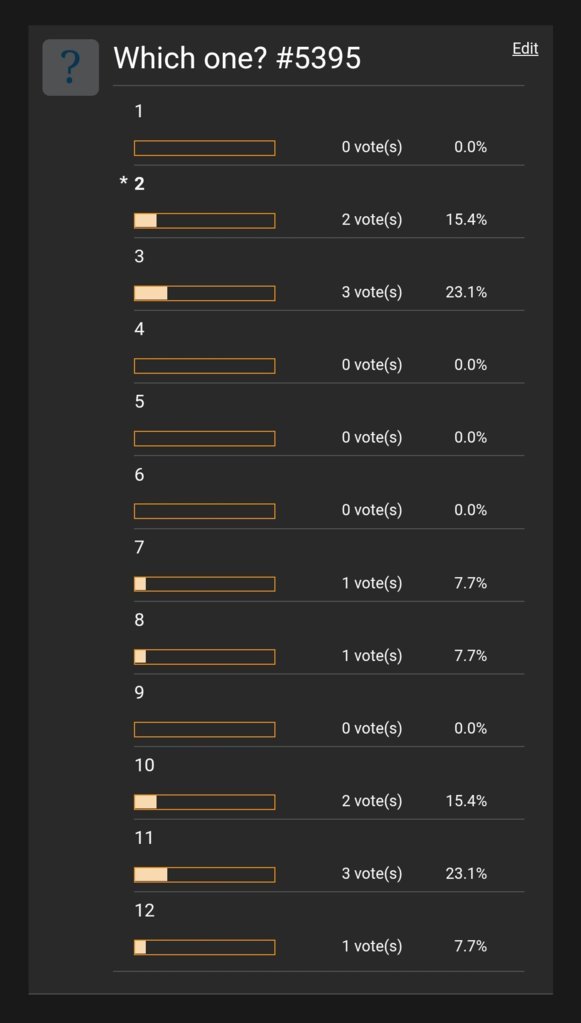The image size is (581, 1023).
Task: Click the option 3 result bar
Action: (x=205, y=294)
